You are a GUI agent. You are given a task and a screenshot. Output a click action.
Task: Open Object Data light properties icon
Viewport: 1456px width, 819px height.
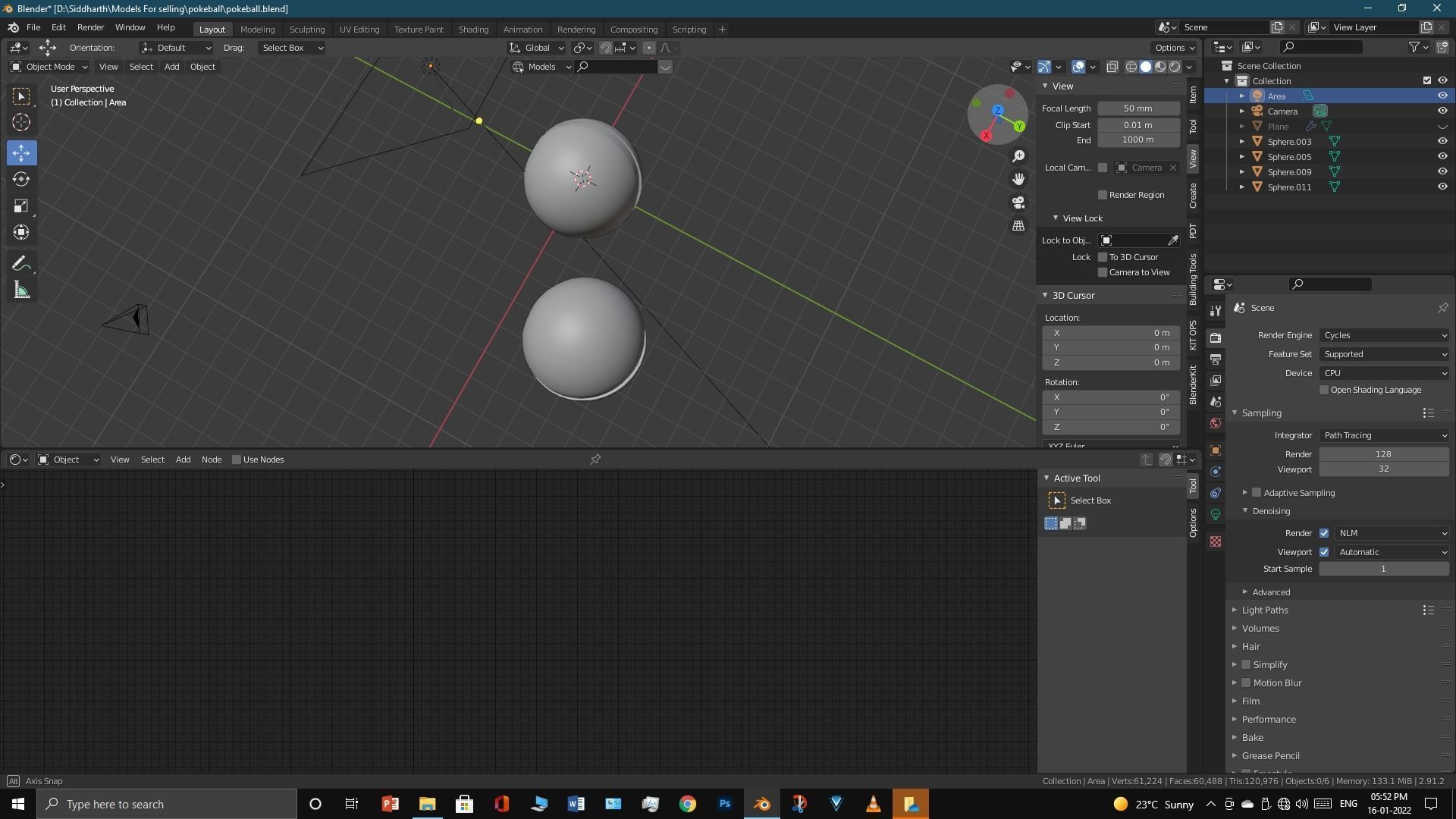pyautogui.click(x=1216, y=514)
